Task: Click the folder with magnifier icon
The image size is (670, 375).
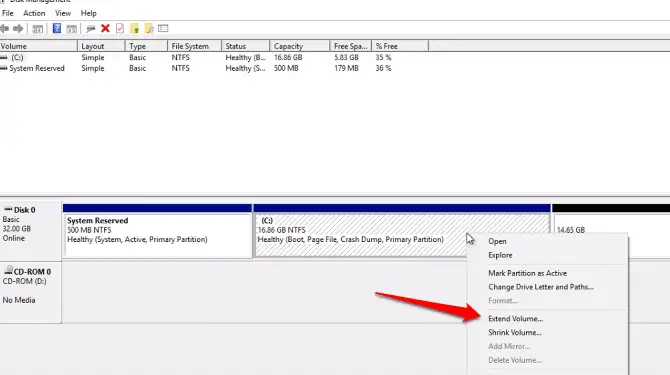Action: 149,29
